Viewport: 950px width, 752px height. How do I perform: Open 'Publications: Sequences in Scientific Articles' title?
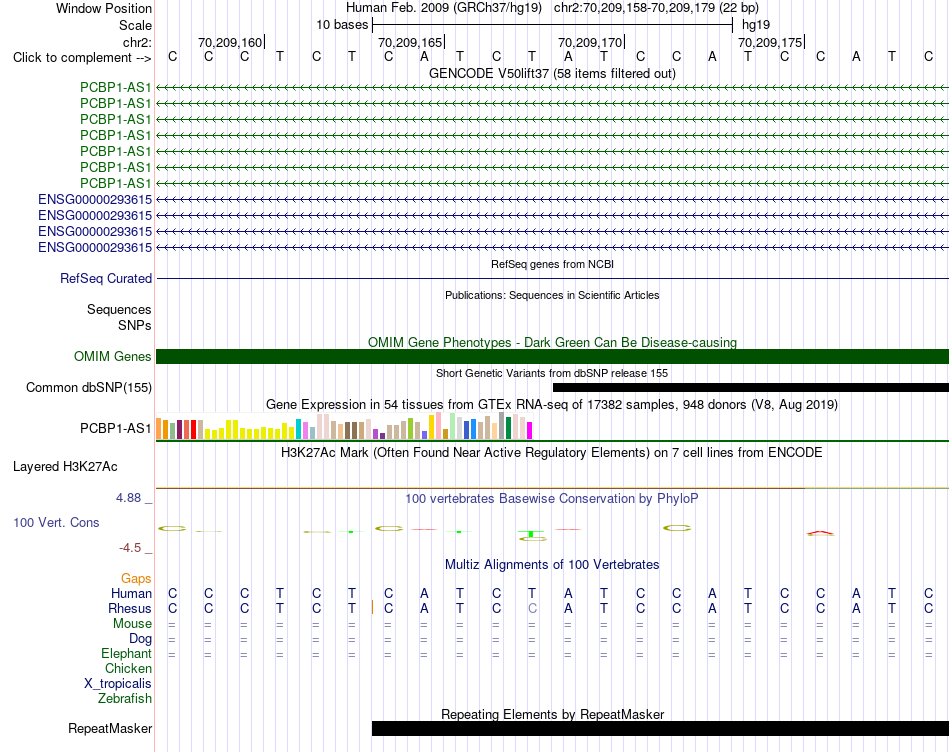tap(552, 295)
